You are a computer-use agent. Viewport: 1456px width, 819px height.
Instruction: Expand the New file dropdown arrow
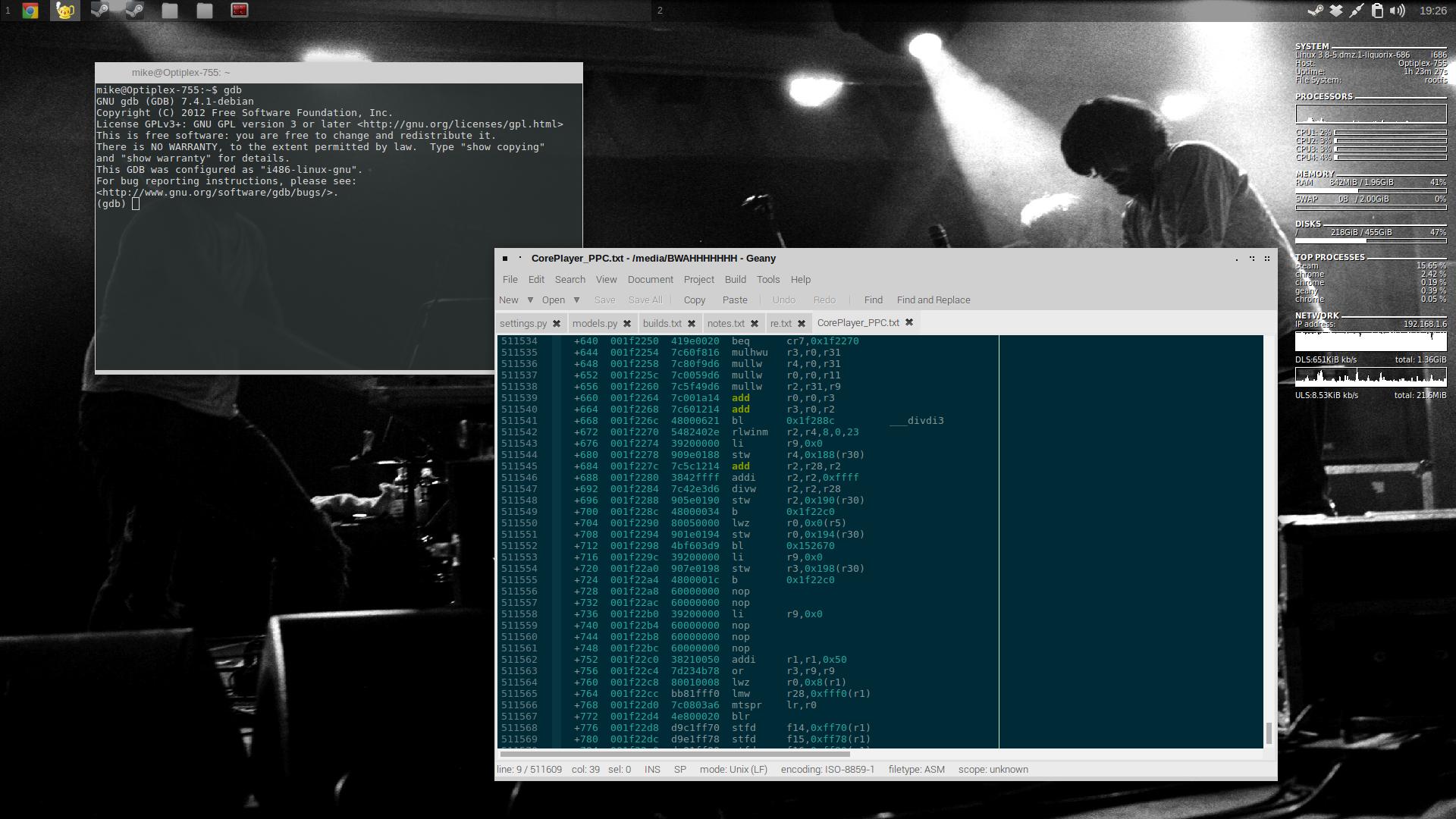530,300
